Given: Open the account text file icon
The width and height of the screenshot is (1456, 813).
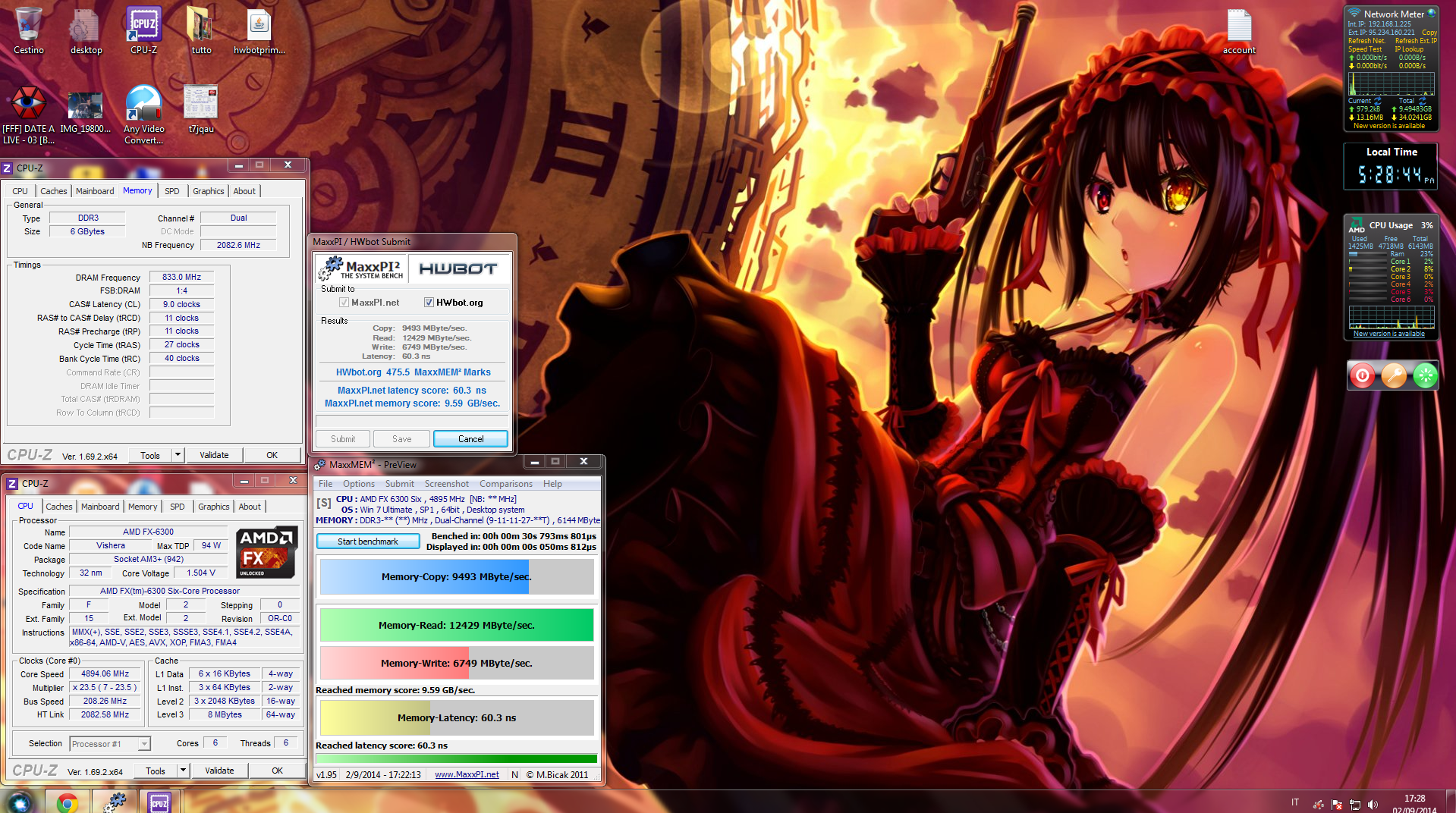Looking at the screenshot, I should 1239,30.
